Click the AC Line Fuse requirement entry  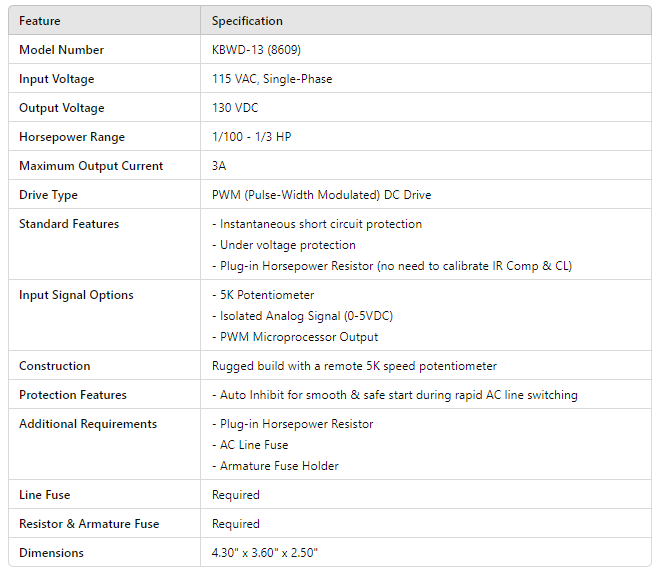click(x=250, y=445)
